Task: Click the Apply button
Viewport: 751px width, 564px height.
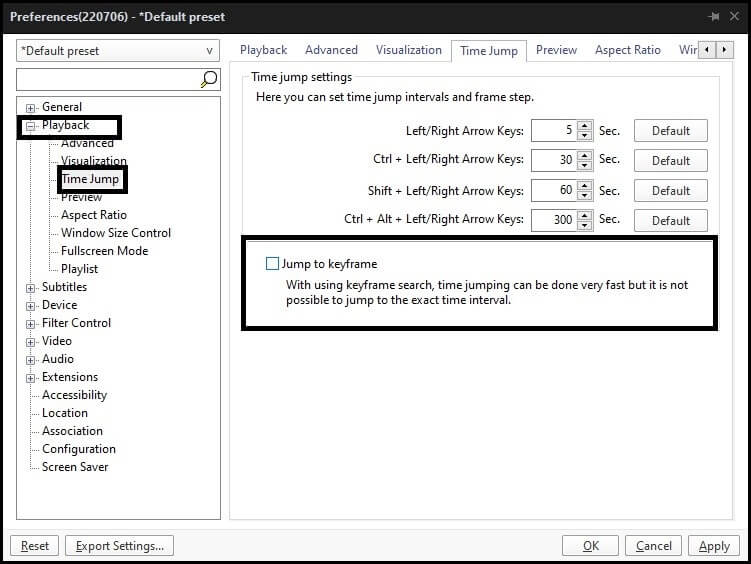Action: click(x=714, y=546)
